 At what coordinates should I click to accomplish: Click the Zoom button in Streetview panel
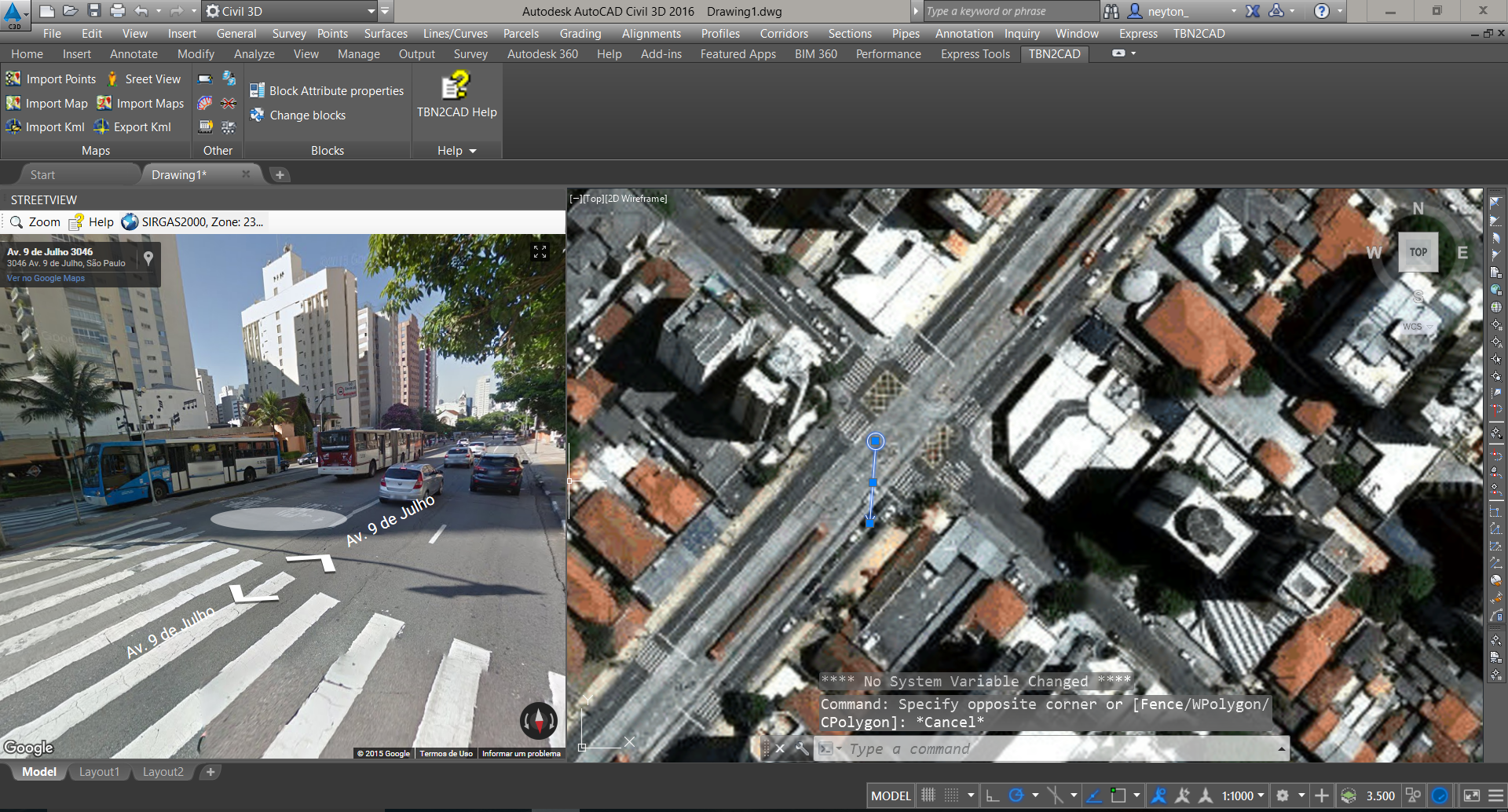(35, 222)
